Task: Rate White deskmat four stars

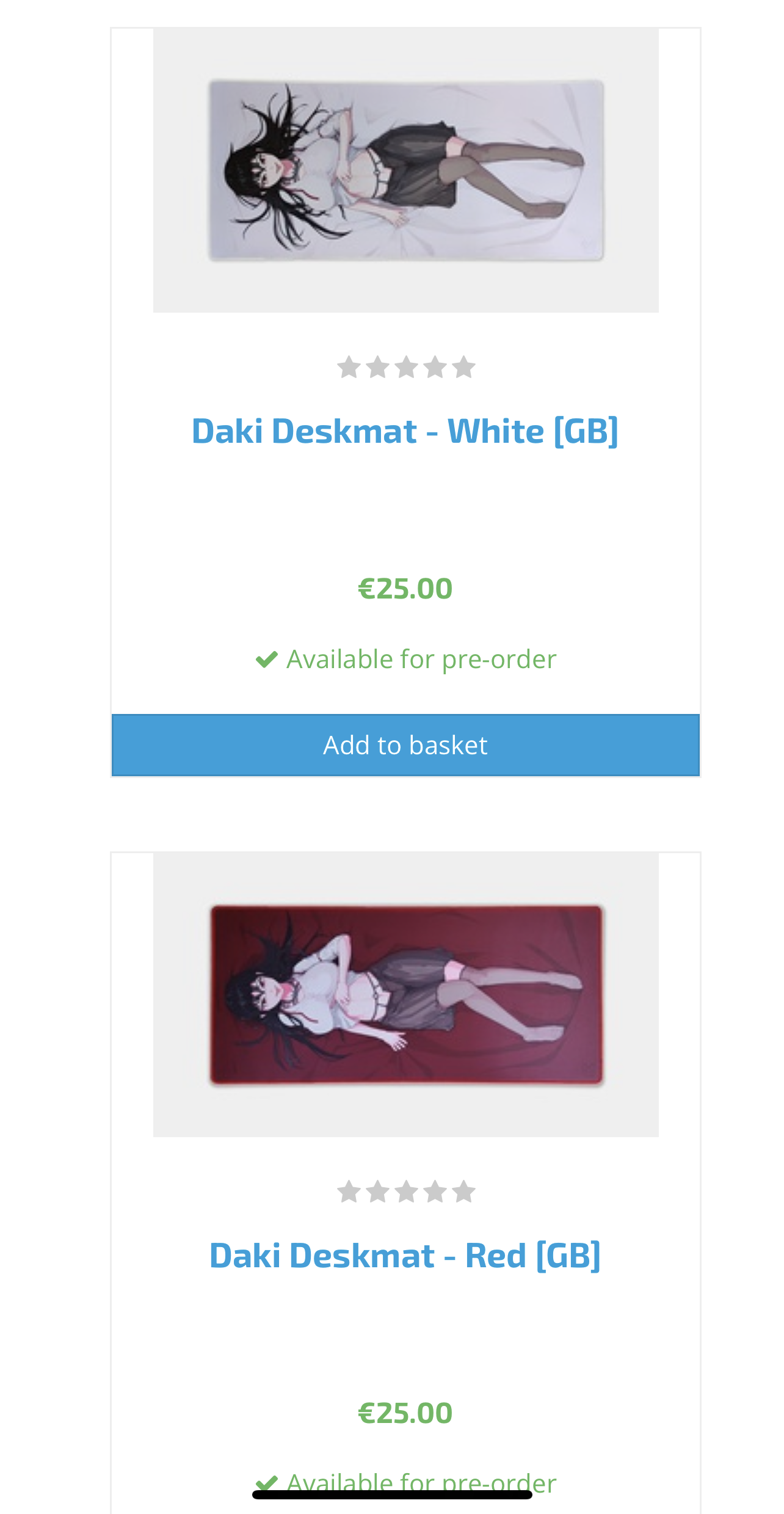Action: click(x=435, y=367)
